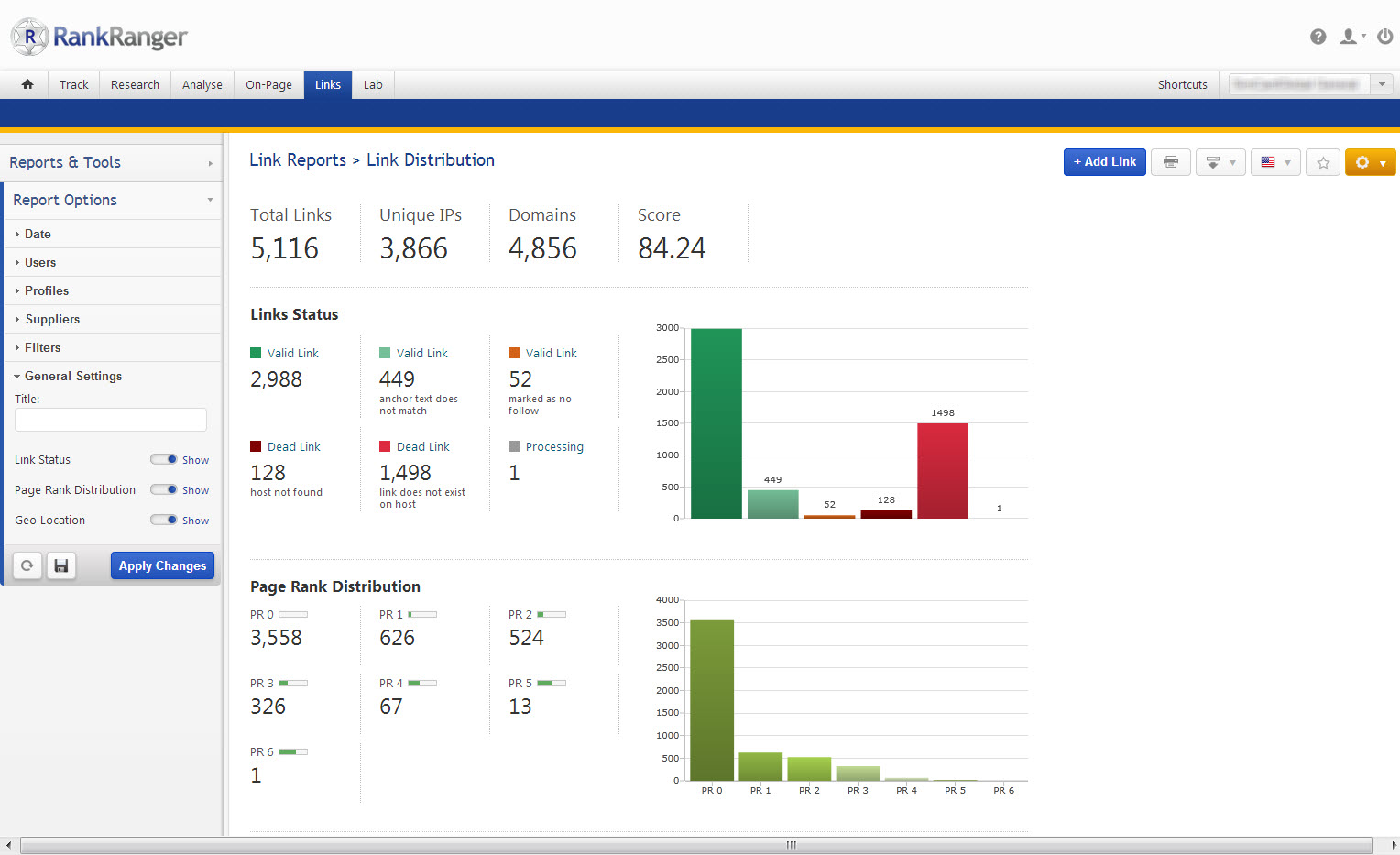Toggle the Link Status show switch
Viewport: 1400px width, 855px height.
tap(165, 459)
